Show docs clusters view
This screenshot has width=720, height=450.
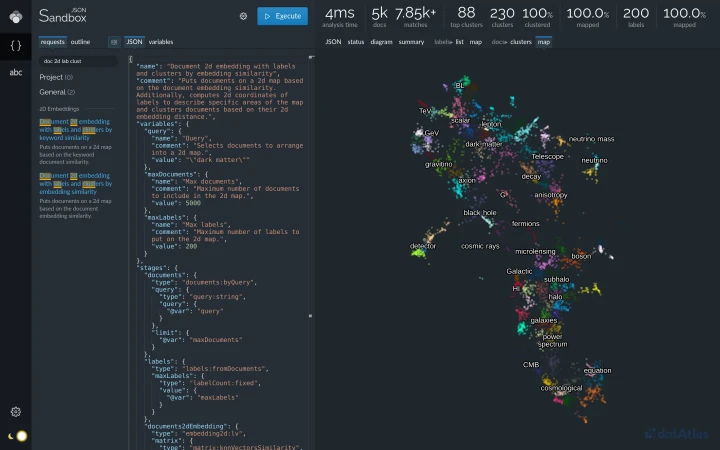coord(521,42)
